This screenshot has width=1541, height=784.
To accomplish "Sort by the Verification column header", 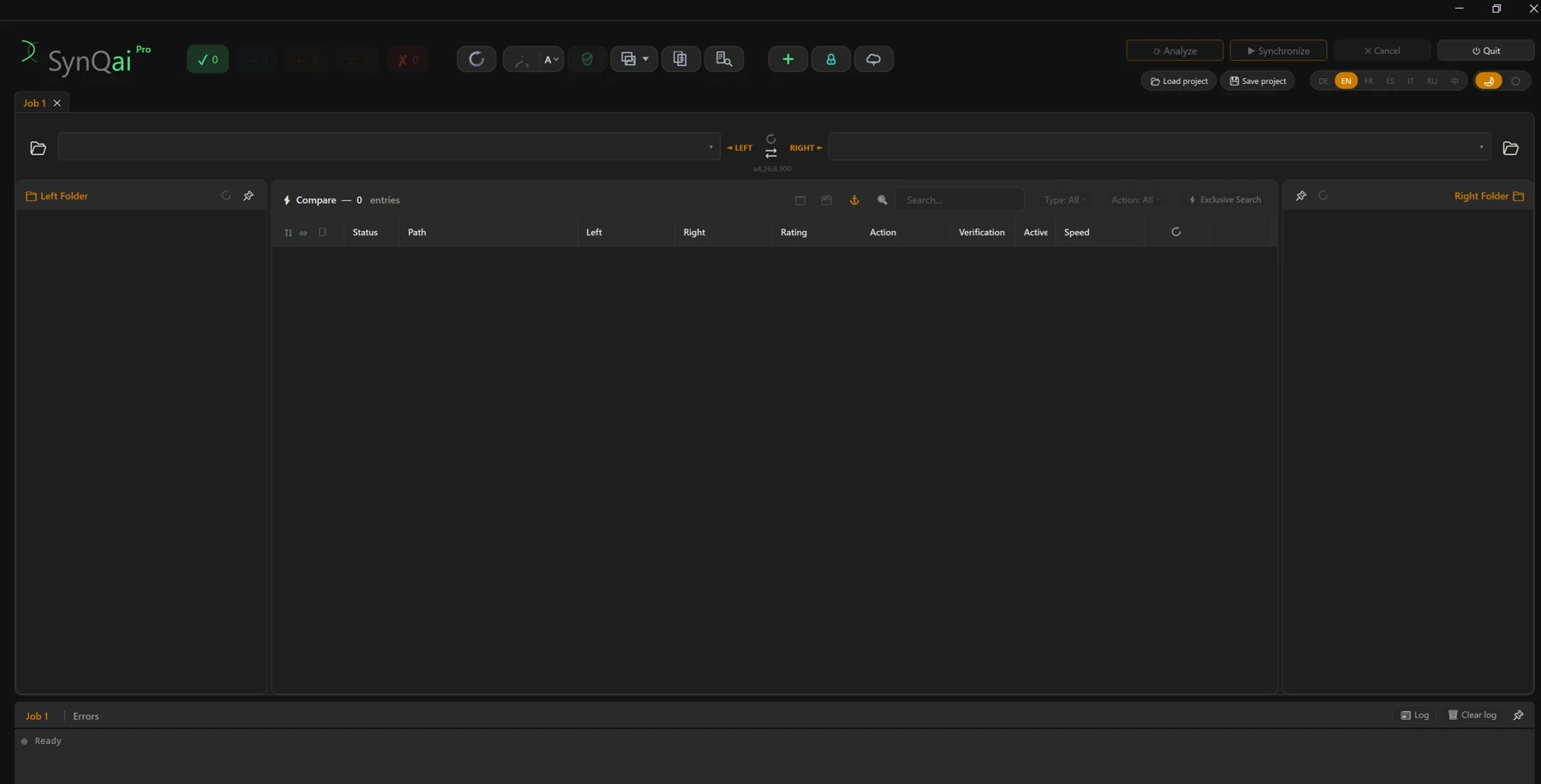I will tap(981, 232).
